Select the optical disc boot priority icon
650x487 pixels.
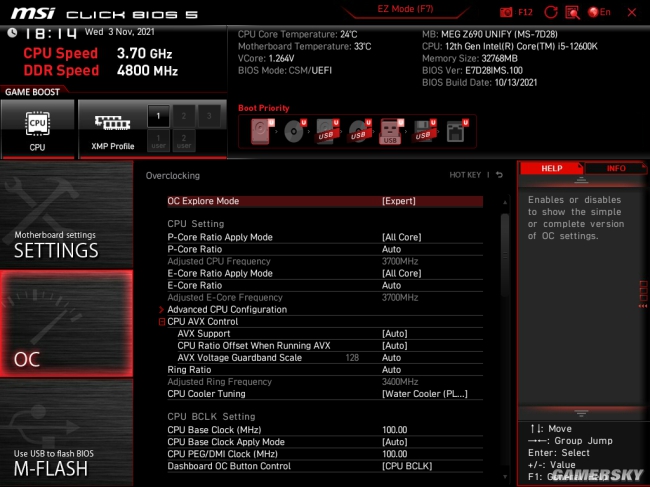(295, 131)
